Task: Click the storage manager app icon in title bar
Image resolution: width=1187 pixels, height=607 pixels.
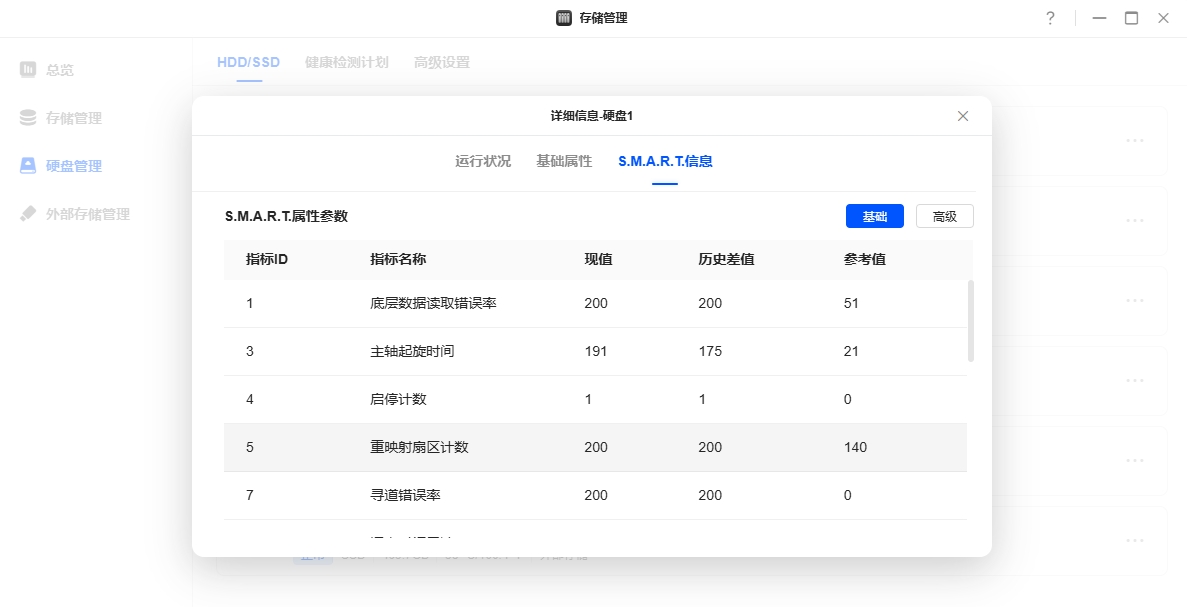Action: 563,18
